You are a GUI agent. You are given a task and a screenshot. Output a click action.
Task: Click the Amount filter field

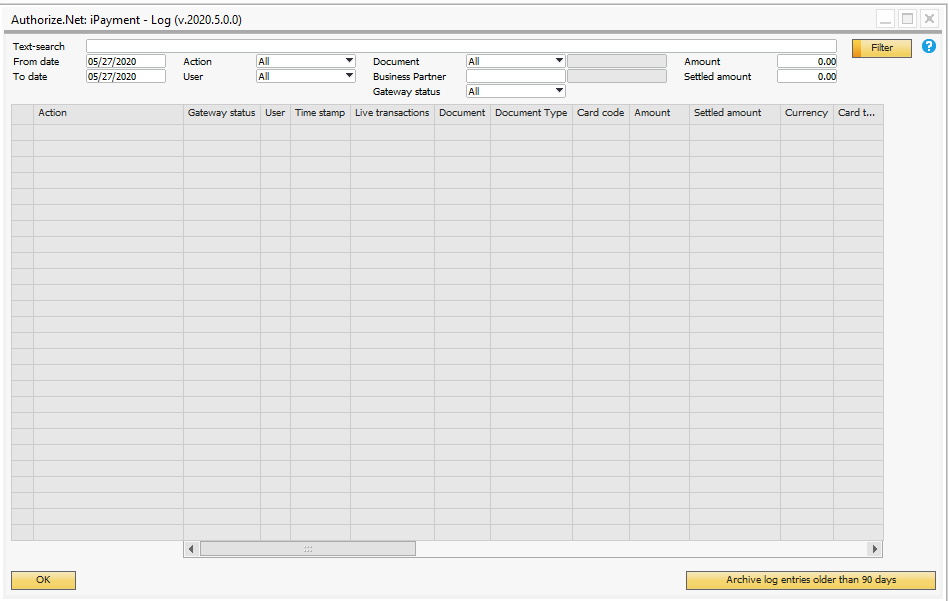[x=807, y=61]
